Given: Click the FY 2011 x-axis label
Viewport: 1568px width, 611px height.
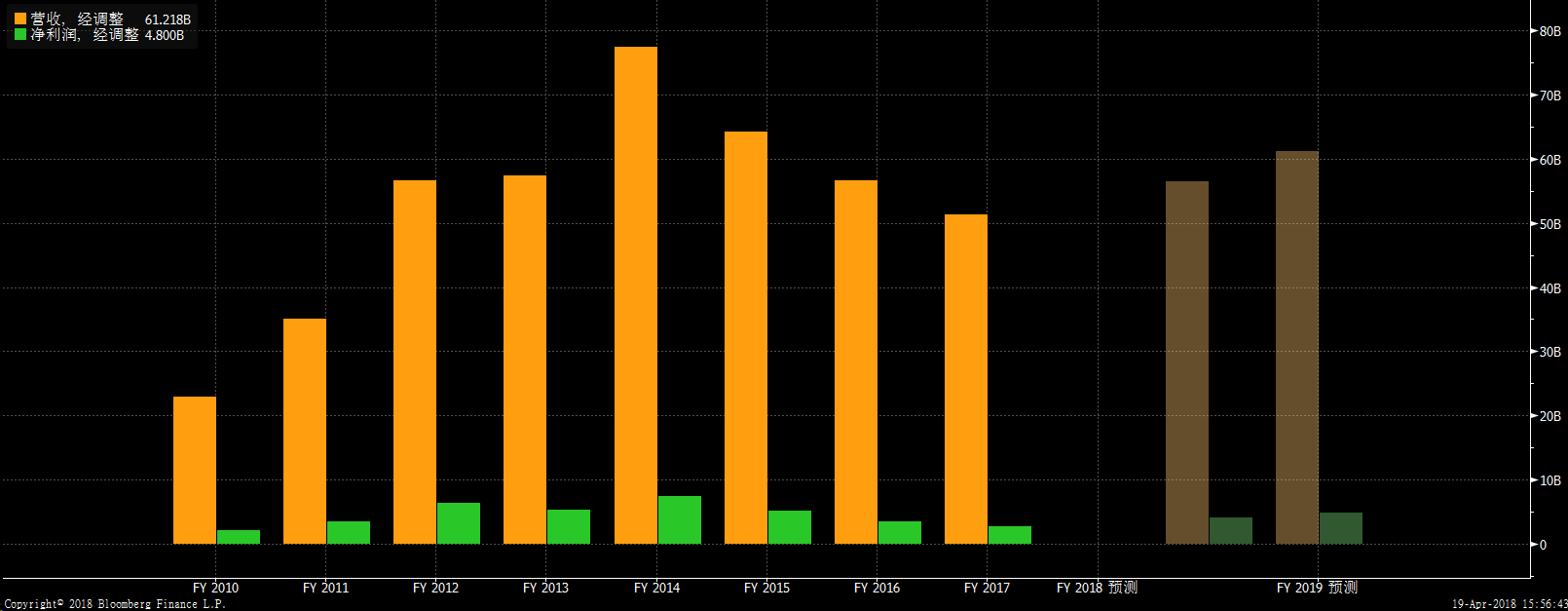Looking at the screenshot, I should pos(325,588).
